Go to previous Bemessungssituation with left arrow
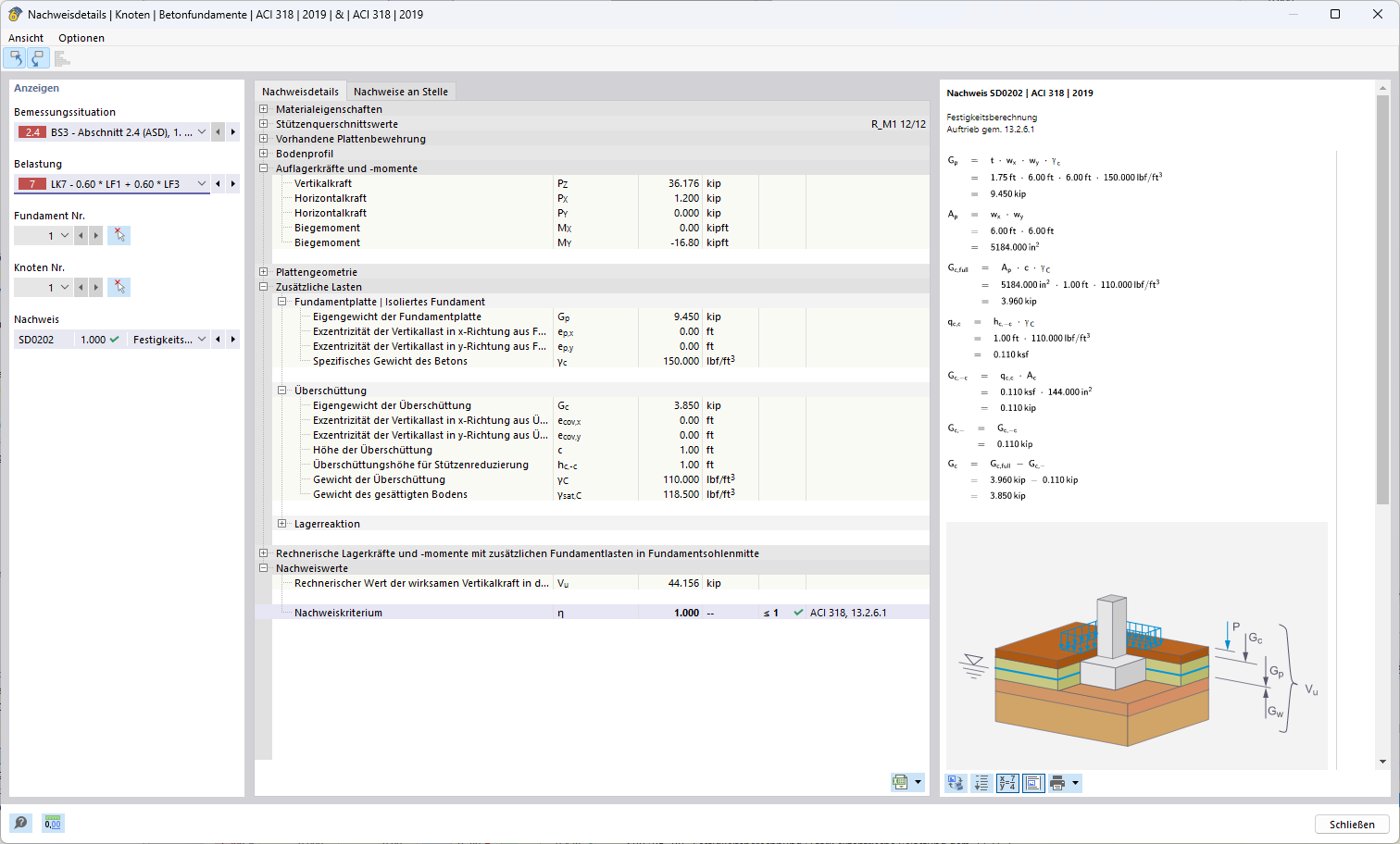The width and height of the screenshot is (1400, 844). (x=218, y=132)
